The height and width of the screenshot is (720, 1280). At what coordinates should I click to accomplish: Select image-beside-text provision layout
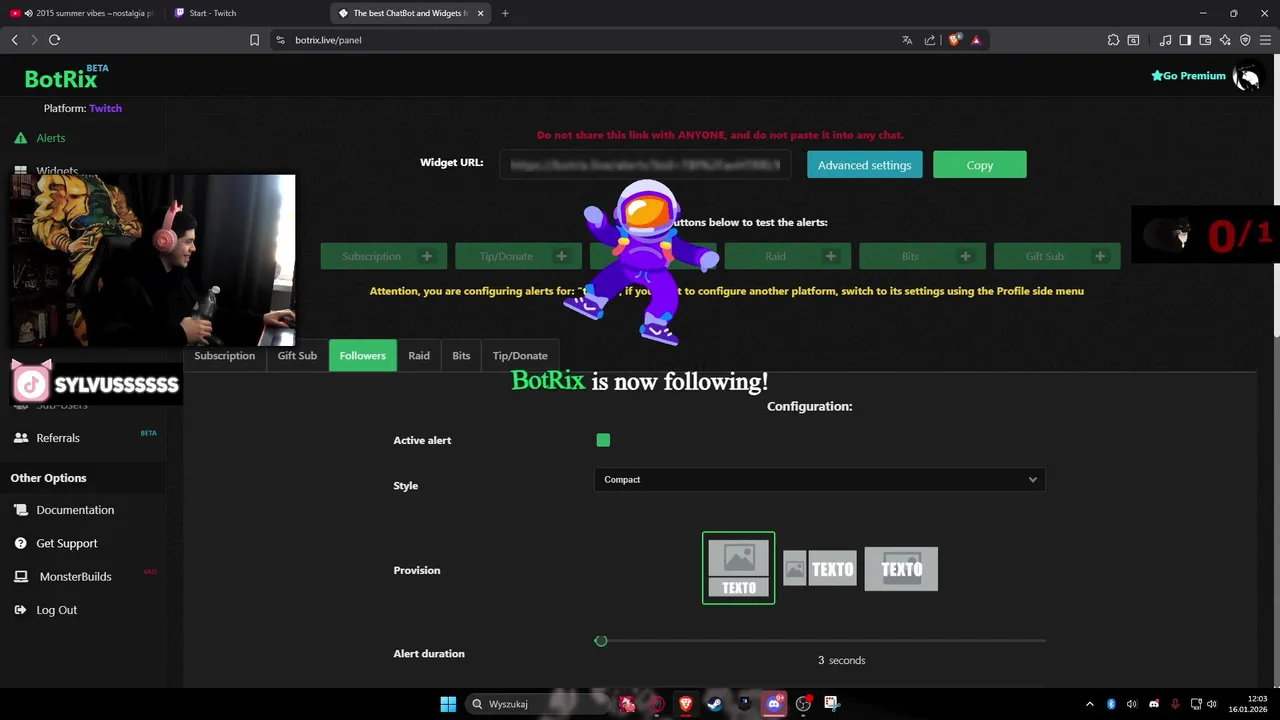[x=820, y=568]
